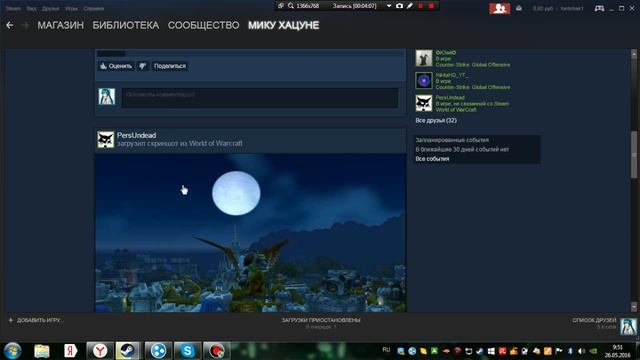Screen dimensions: 640x360
Task: Click account wallet balance in title bar
Action: coord(542,9)
